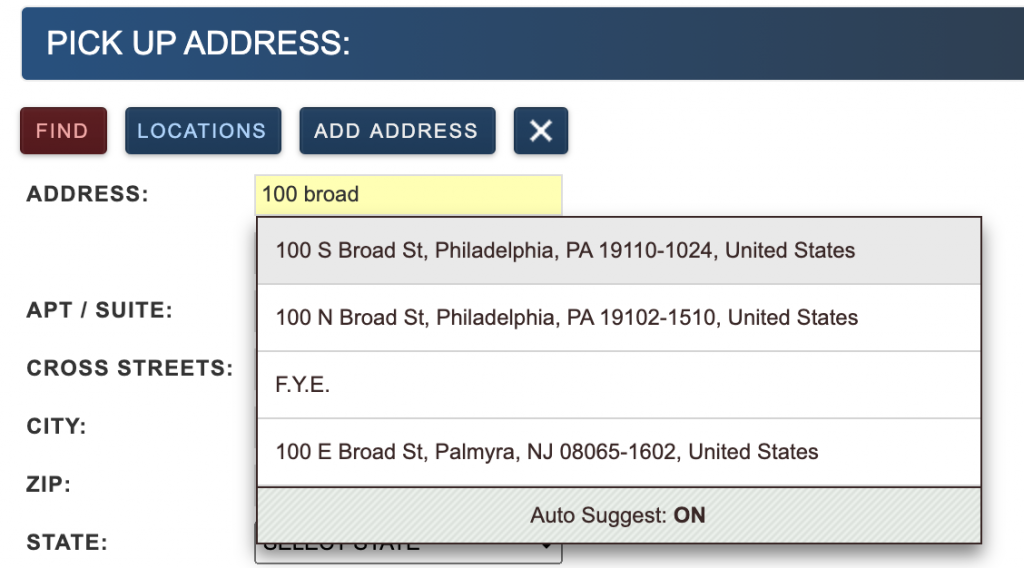Clear the address with the X icon
The width and height of the screenshot is (1024, 568).
541,131
